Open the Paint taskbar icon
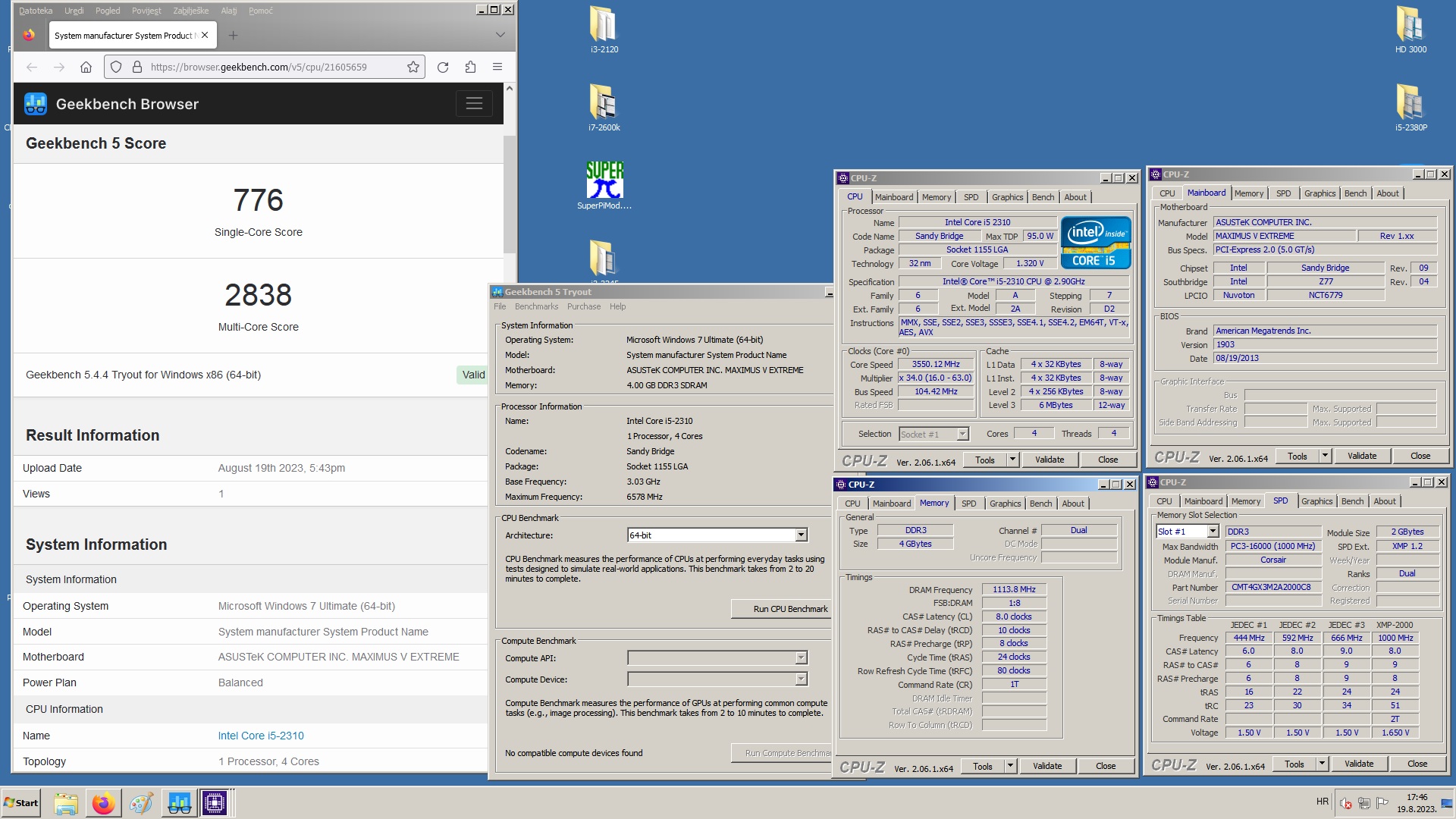 click(x=140, y=803)
